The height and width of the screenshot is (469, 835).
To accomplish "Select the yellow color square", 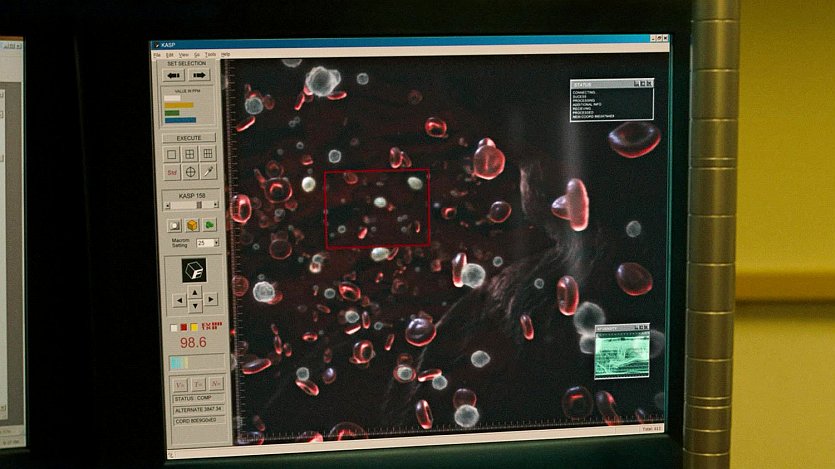I will click(x=193, y=327).
